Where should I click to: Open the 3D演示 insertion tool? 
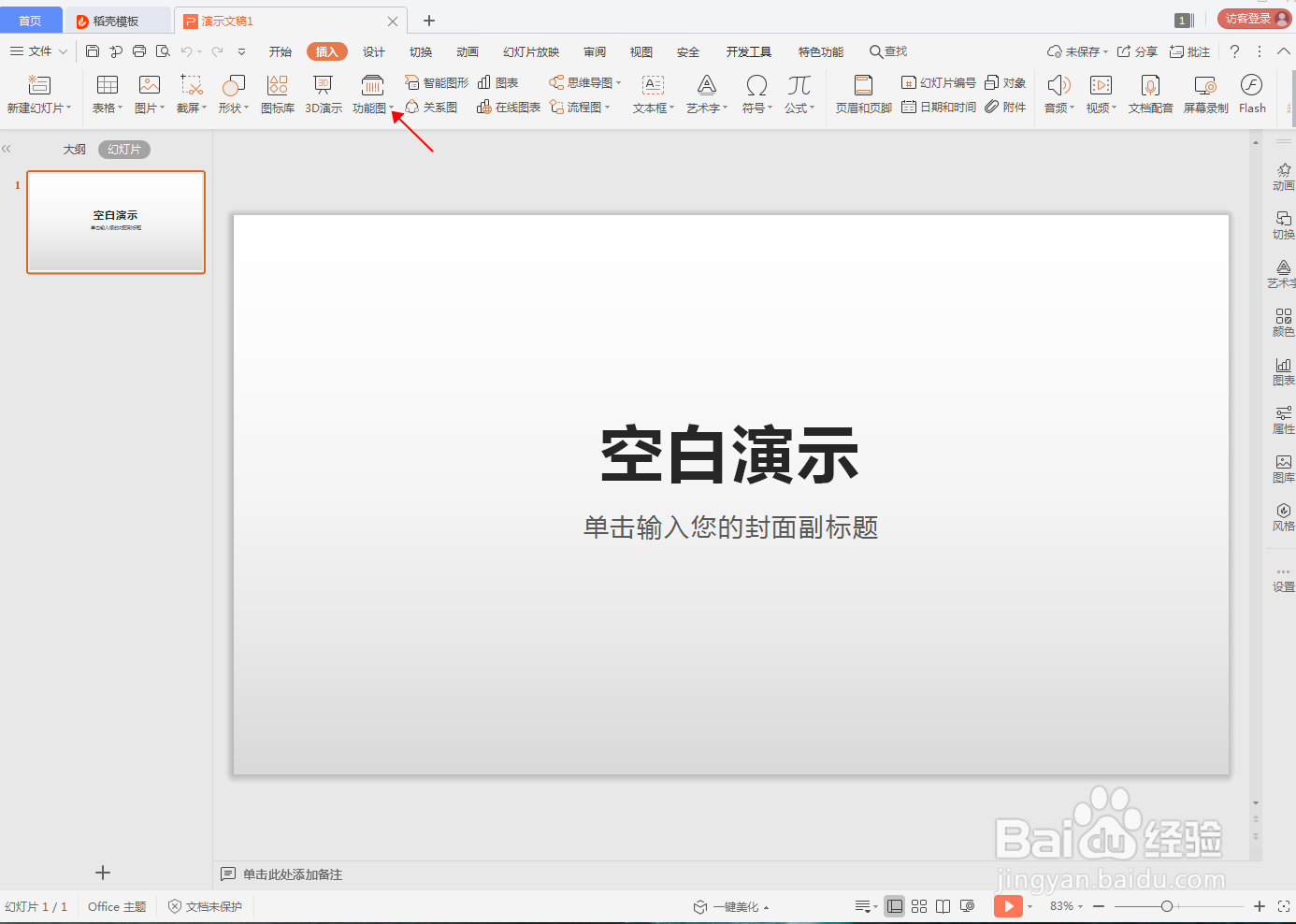(323, 94)
